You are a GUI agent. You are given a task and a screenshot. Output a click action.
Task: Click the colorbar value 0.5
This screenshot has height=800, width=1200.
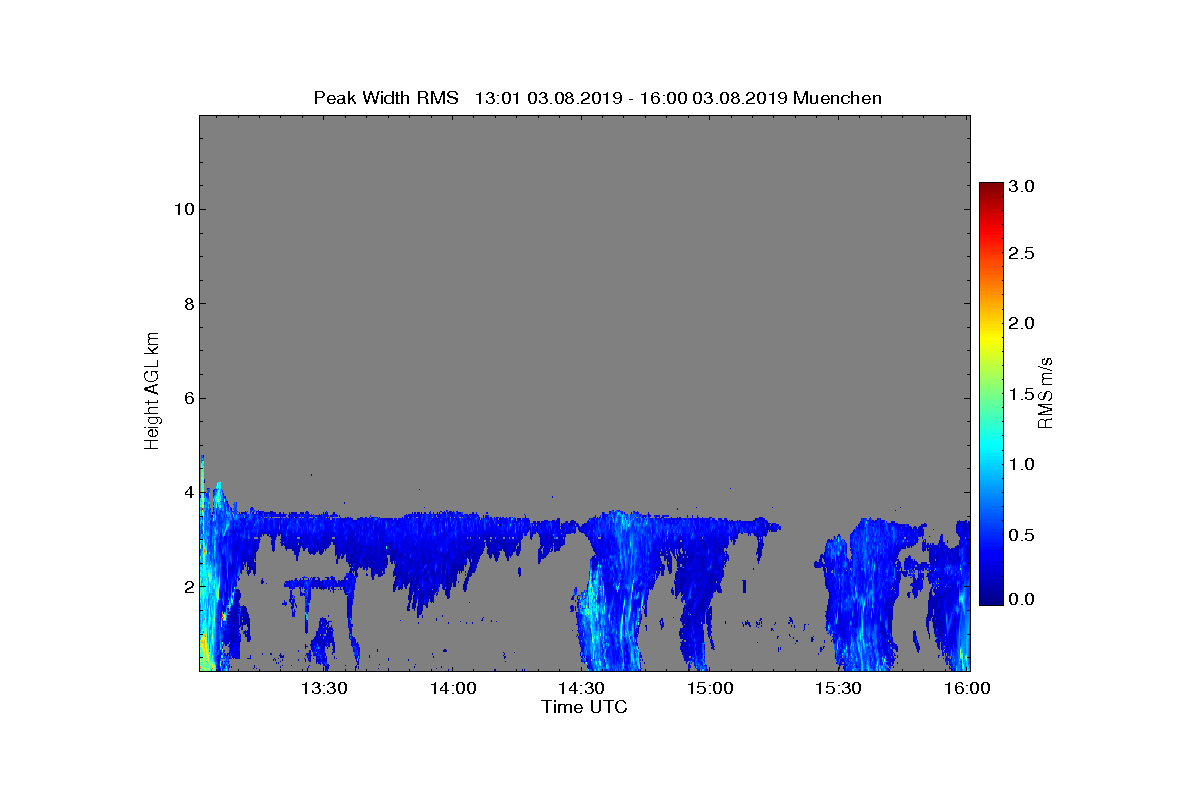(x=1021, y=535)
